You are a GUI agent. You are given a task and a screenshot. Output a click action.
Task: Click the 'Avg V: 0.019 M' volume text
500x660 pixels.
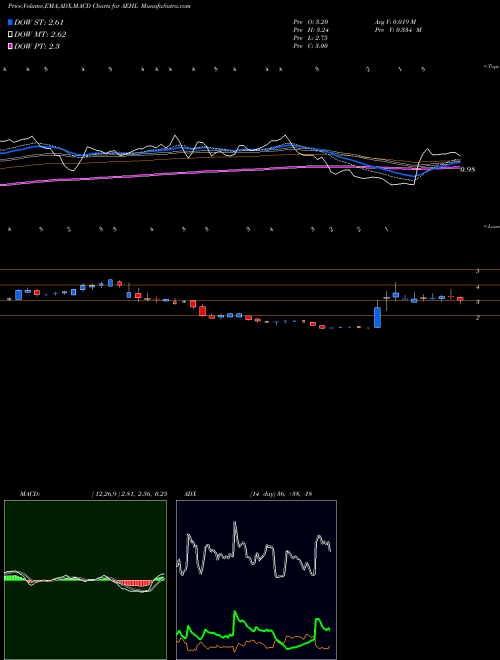coord(396,21)
